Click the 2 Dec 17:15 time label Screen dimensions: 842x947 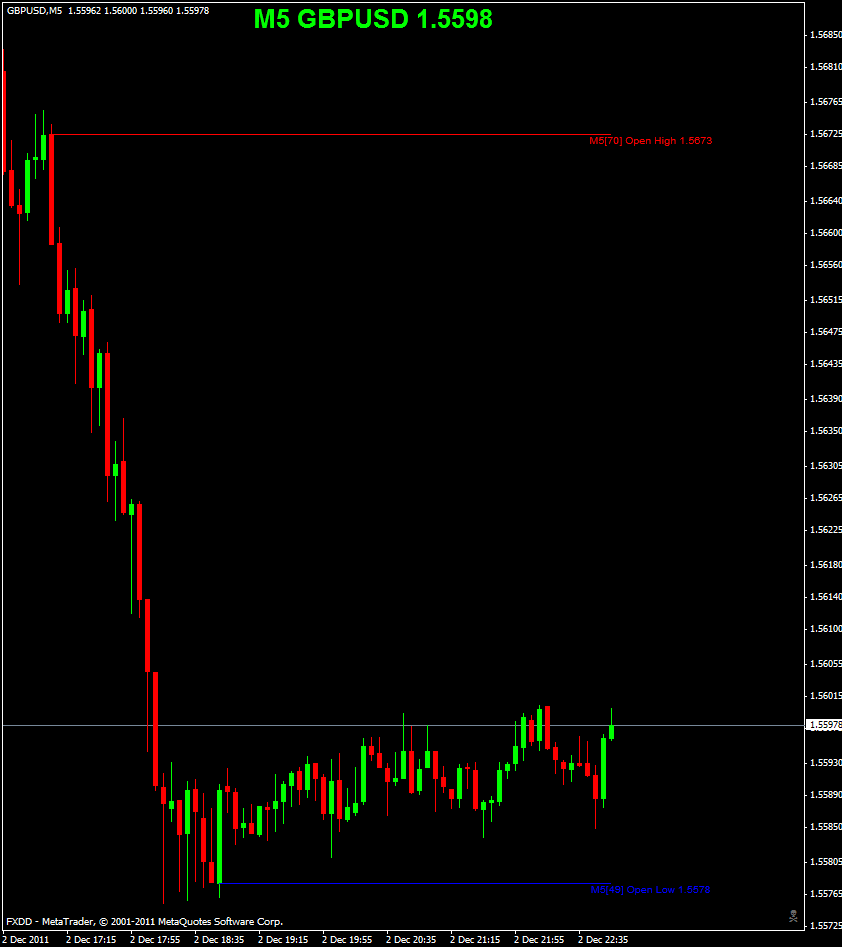click(91, 940)
